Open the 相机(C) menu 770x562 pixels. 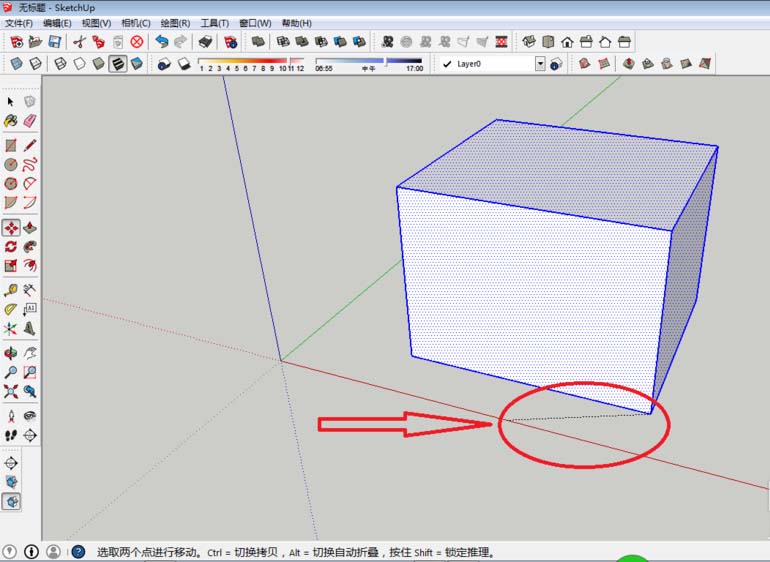pos(136,23)
